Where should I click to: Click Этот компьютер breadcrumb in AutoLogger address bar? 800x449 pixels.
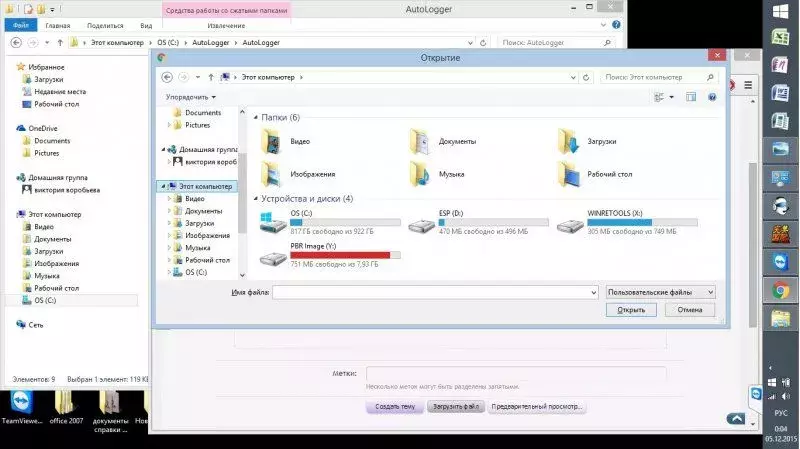coord(117,43)
